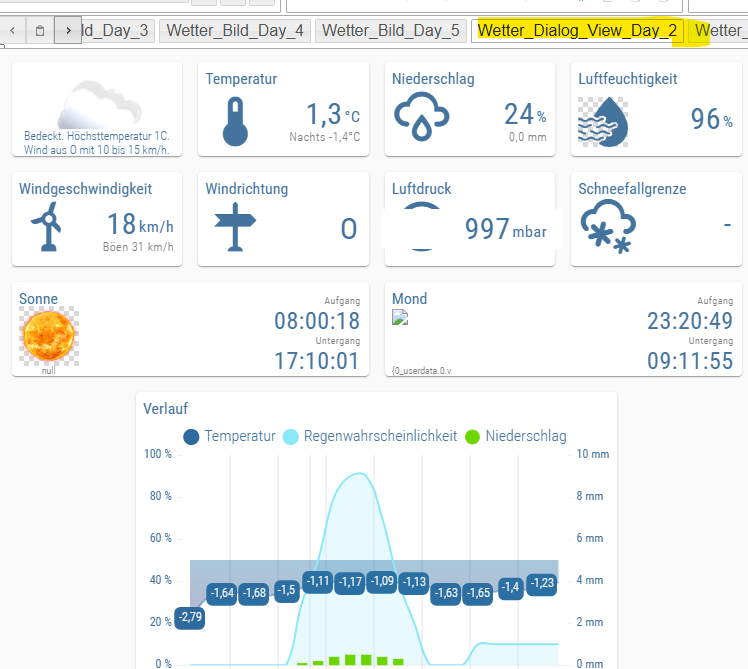Click the 1,3 °C temperature value
The image size is (748, 669).
coord(332,115)
